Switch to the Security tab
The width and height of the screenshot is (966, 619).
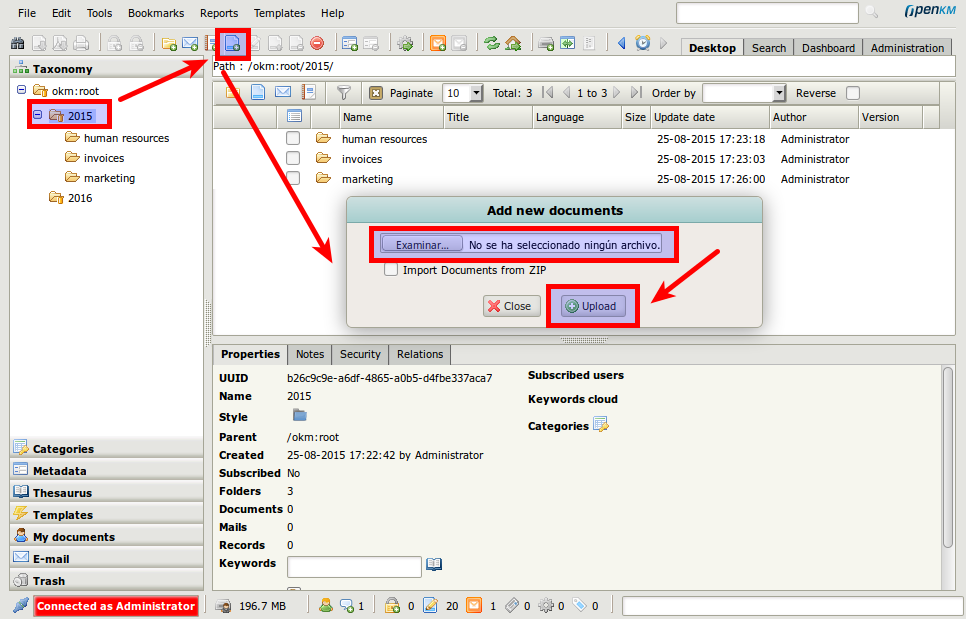(x=360, y=354)
